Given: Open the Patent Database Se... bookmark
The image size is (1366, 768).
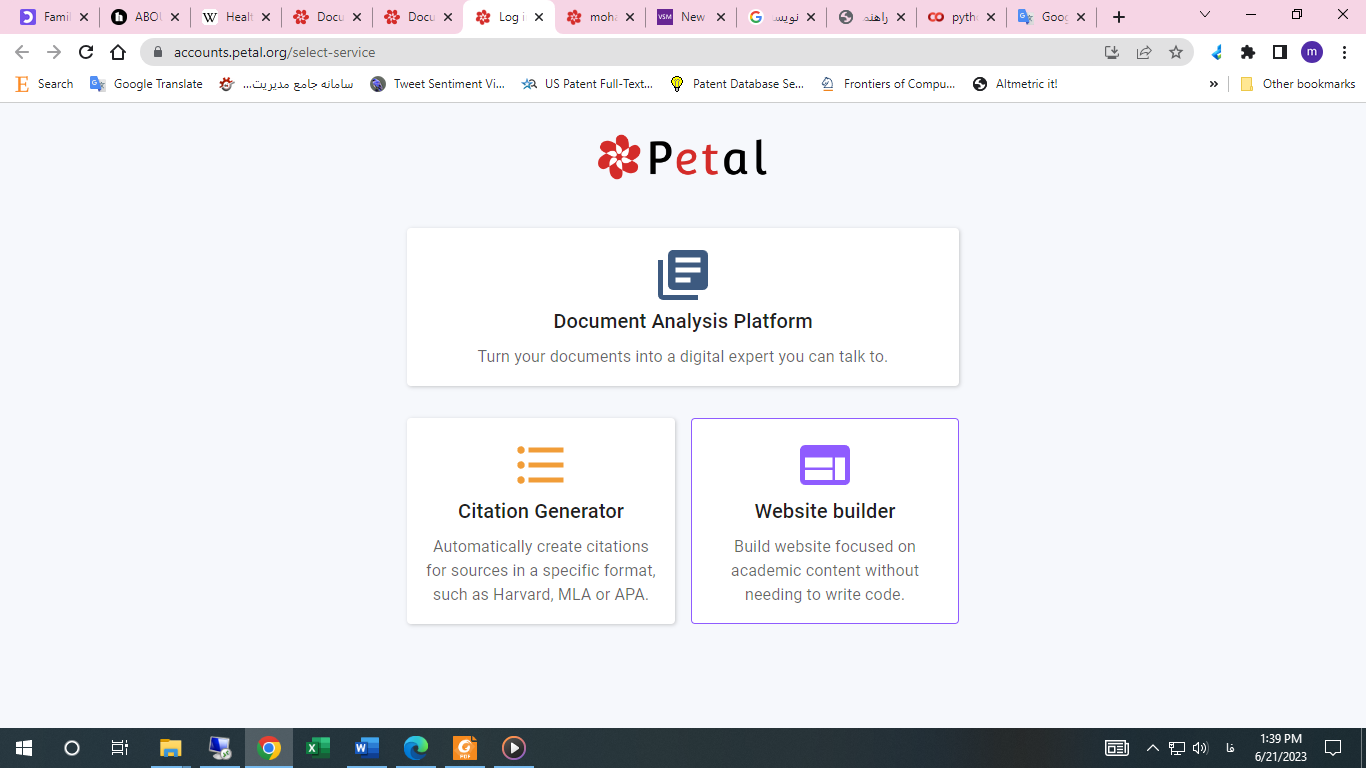Looking at the screenshot, I should [736, 84].
